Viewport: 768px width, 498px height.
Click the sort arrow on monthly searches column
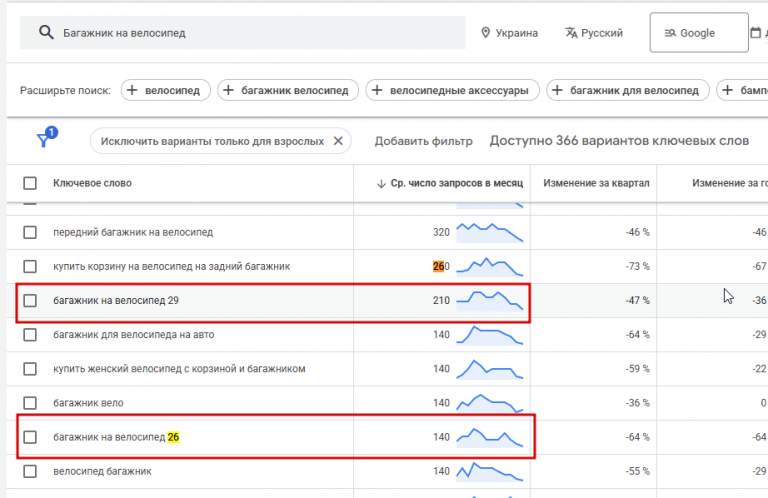(381, 183)
